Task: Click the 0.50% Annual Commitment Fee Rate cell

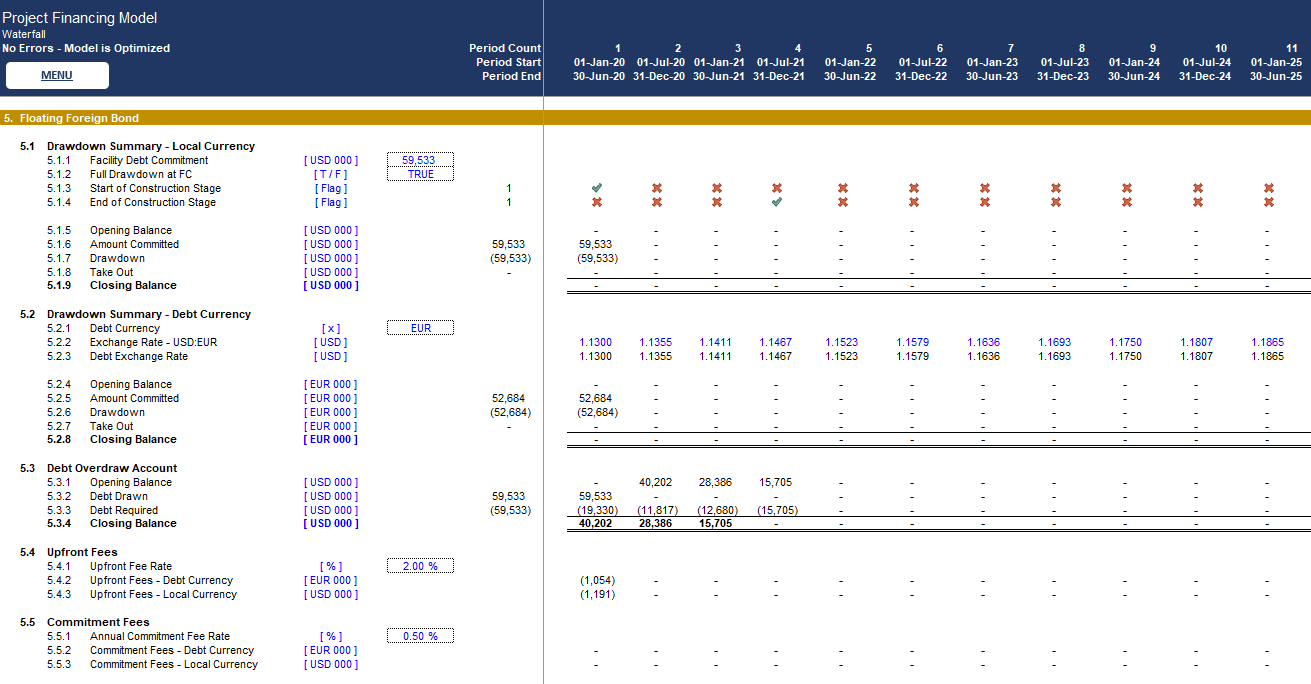Action: [x=420, y=635]
